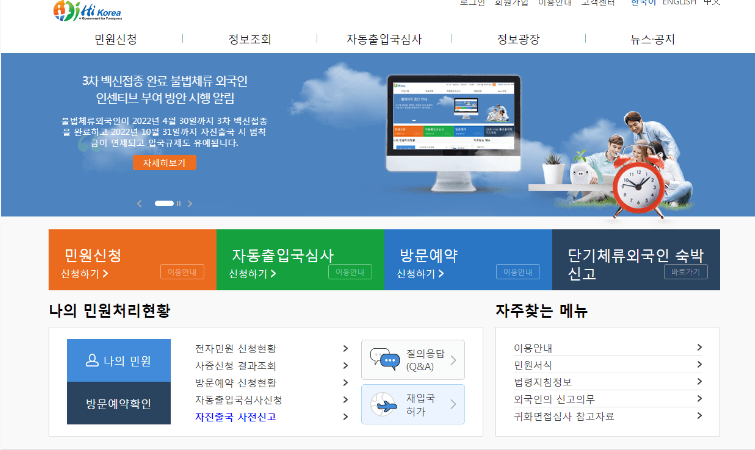
Task: Click 신청하기 in orange 민원신청 tile
Action: click(x=84, y=273)
